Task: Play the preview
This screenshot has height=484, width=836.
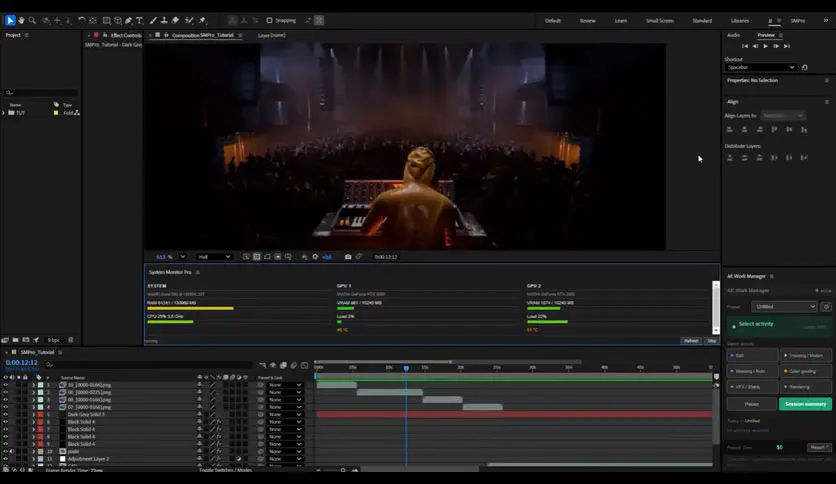Action: click(766, 46)
